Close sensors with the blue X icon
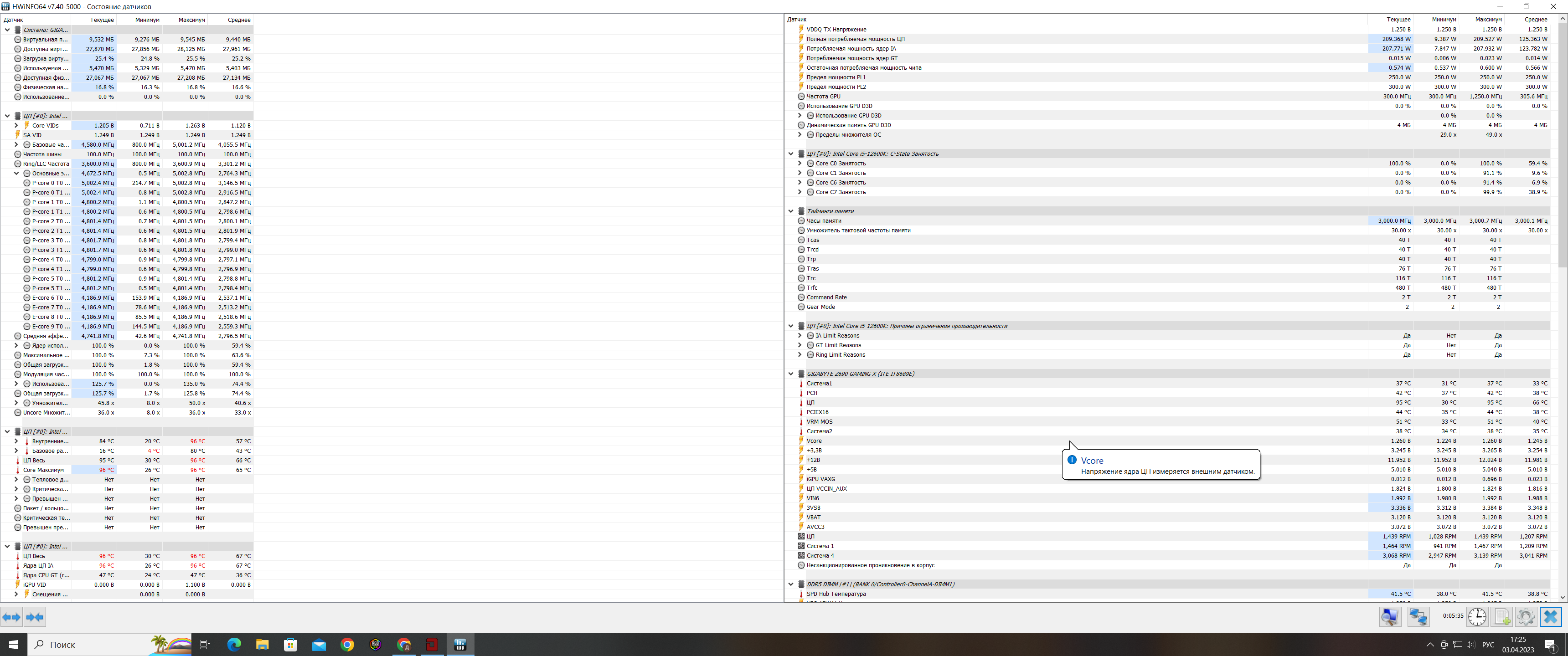1568x656 pixels. 1550,616
